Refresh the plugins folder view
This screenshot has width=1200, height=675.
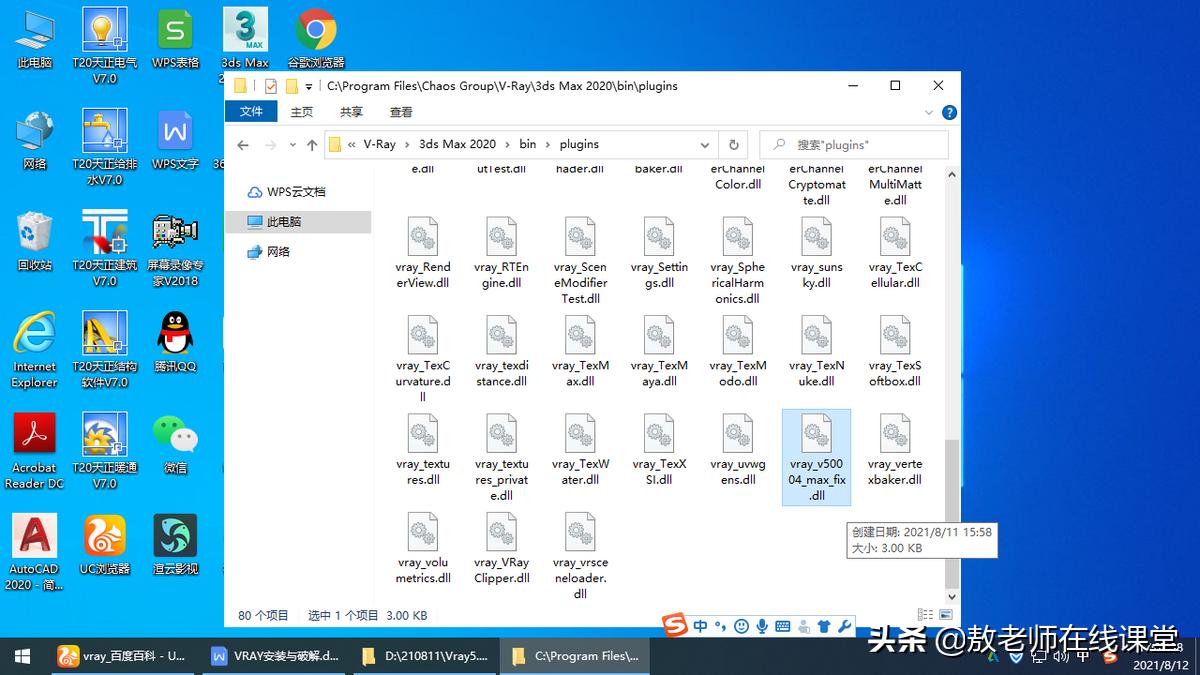point(733,144)
